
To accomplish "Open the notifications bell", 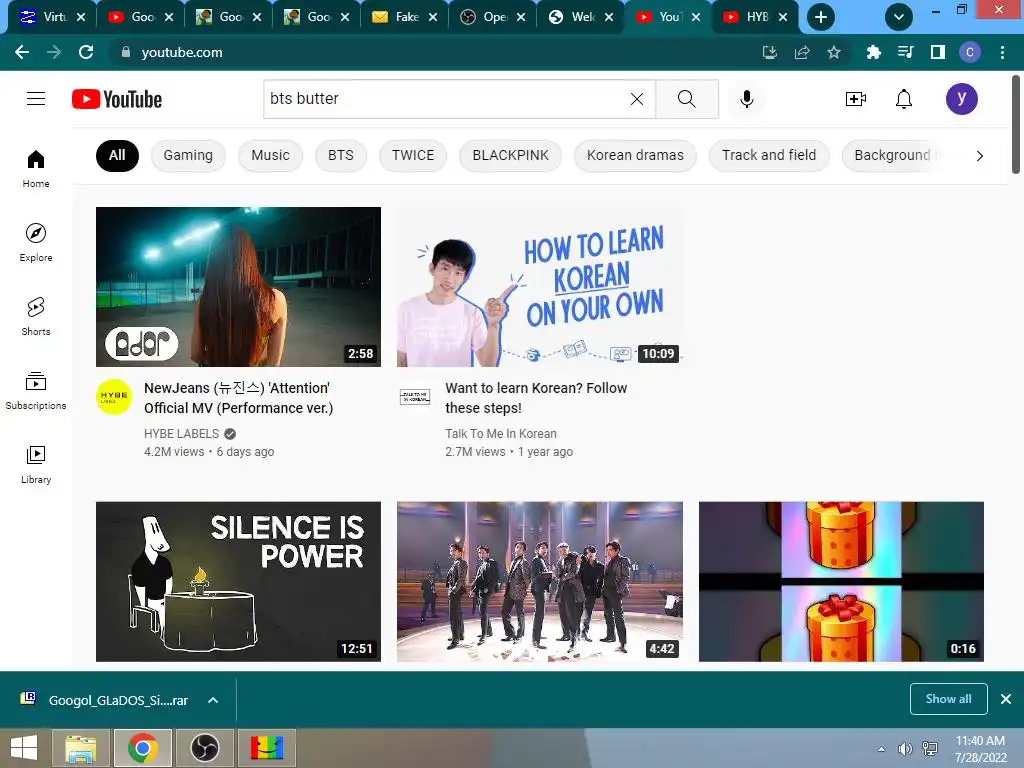I will coord(904,99).
